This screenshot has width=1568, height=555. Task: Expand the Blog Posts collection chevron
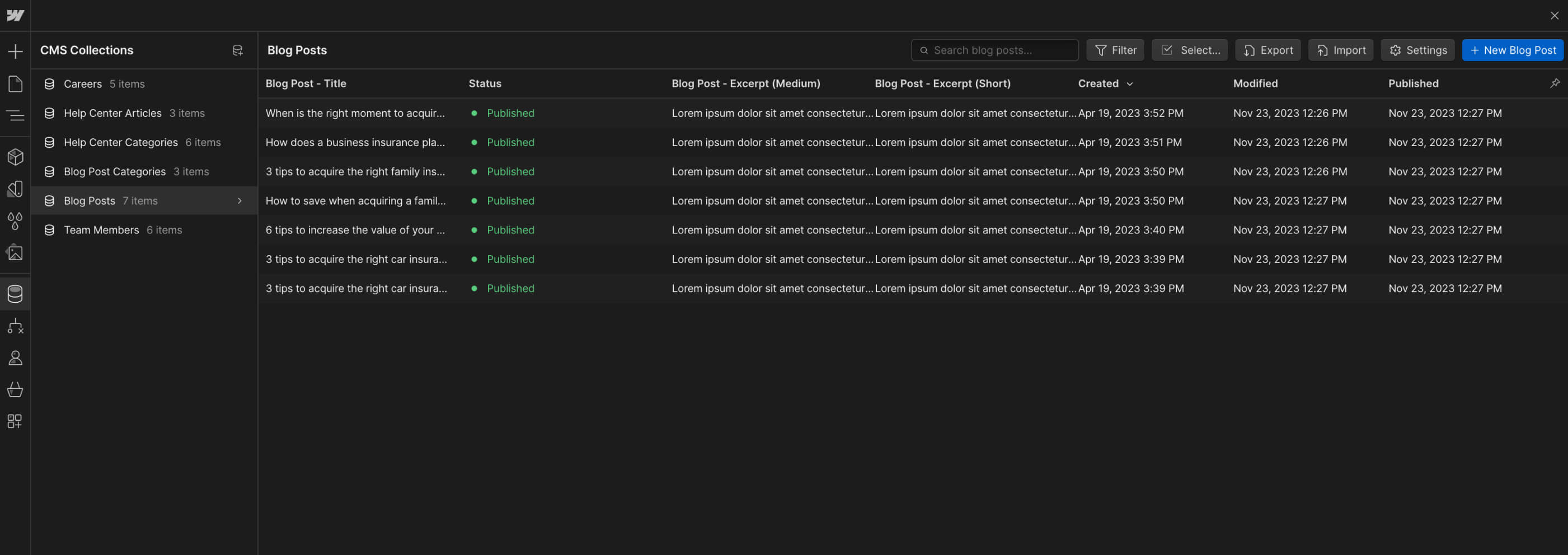239,200
